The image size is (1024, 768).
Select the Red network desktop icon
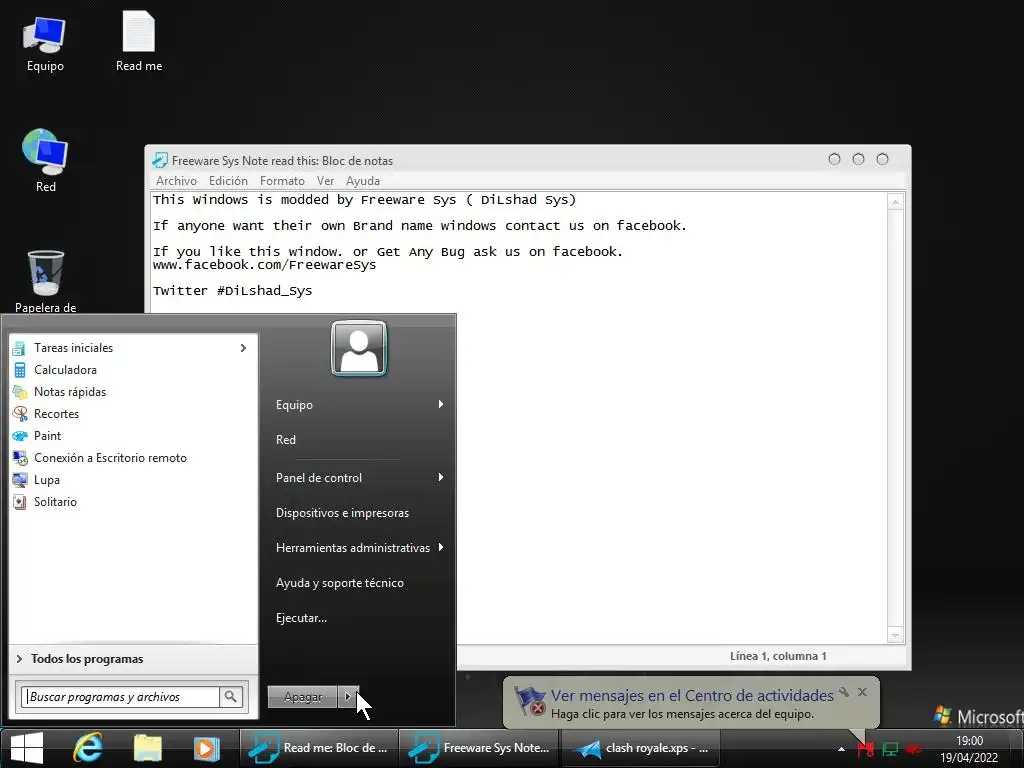(45, 161)
